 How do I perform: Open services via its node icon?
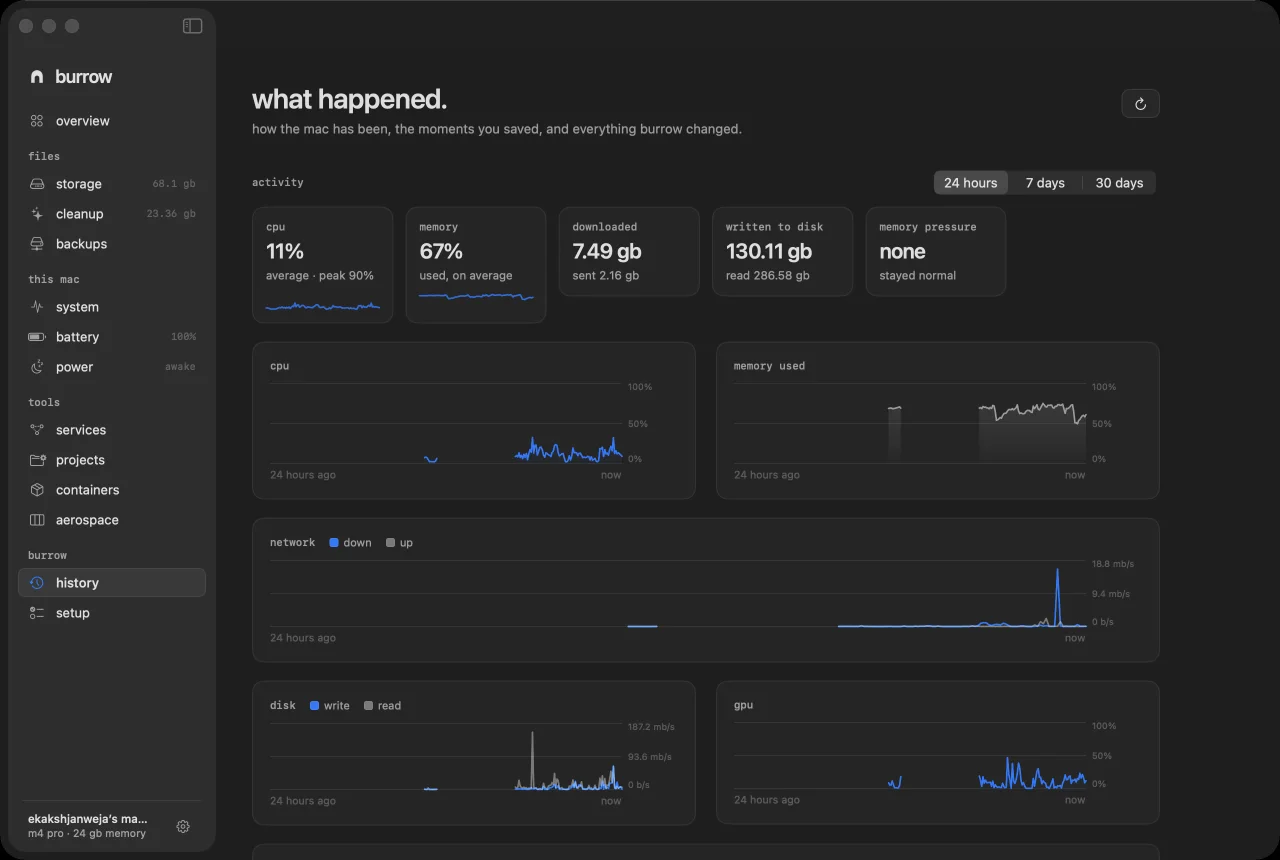[37, 430]
